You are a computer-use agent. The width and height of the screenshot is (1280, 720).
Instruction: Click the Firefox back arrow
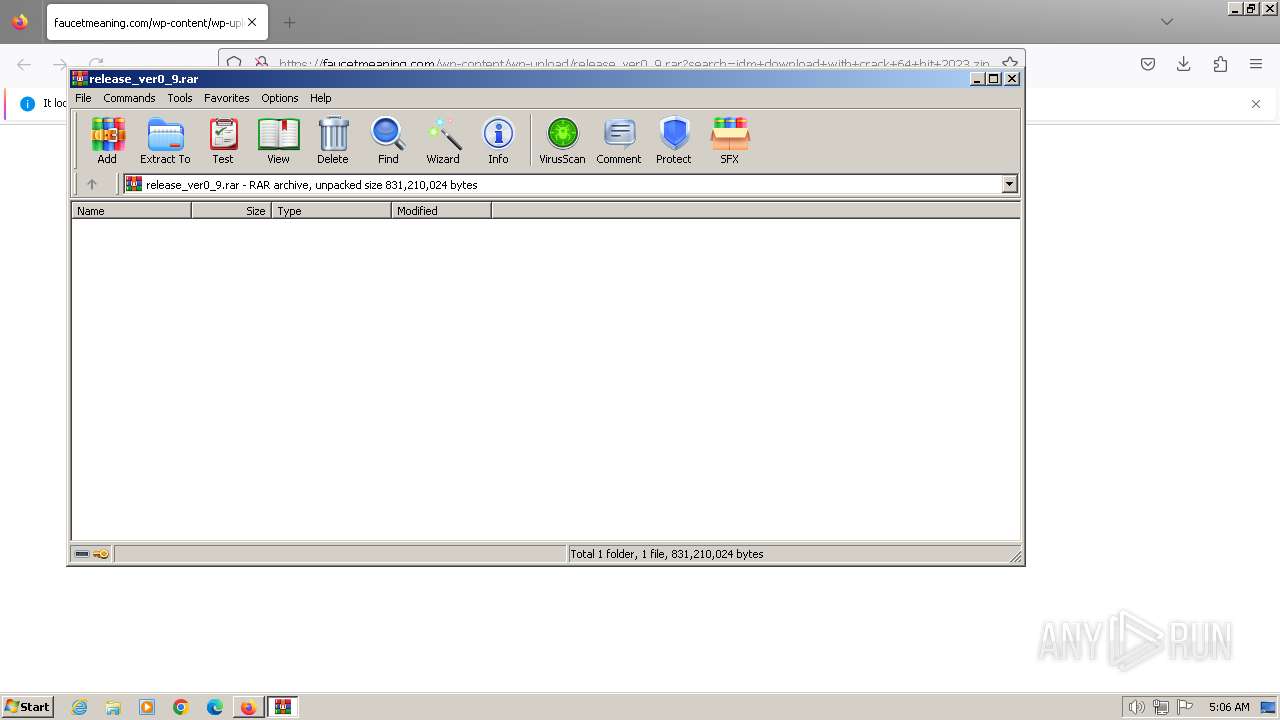click(24, 64)
